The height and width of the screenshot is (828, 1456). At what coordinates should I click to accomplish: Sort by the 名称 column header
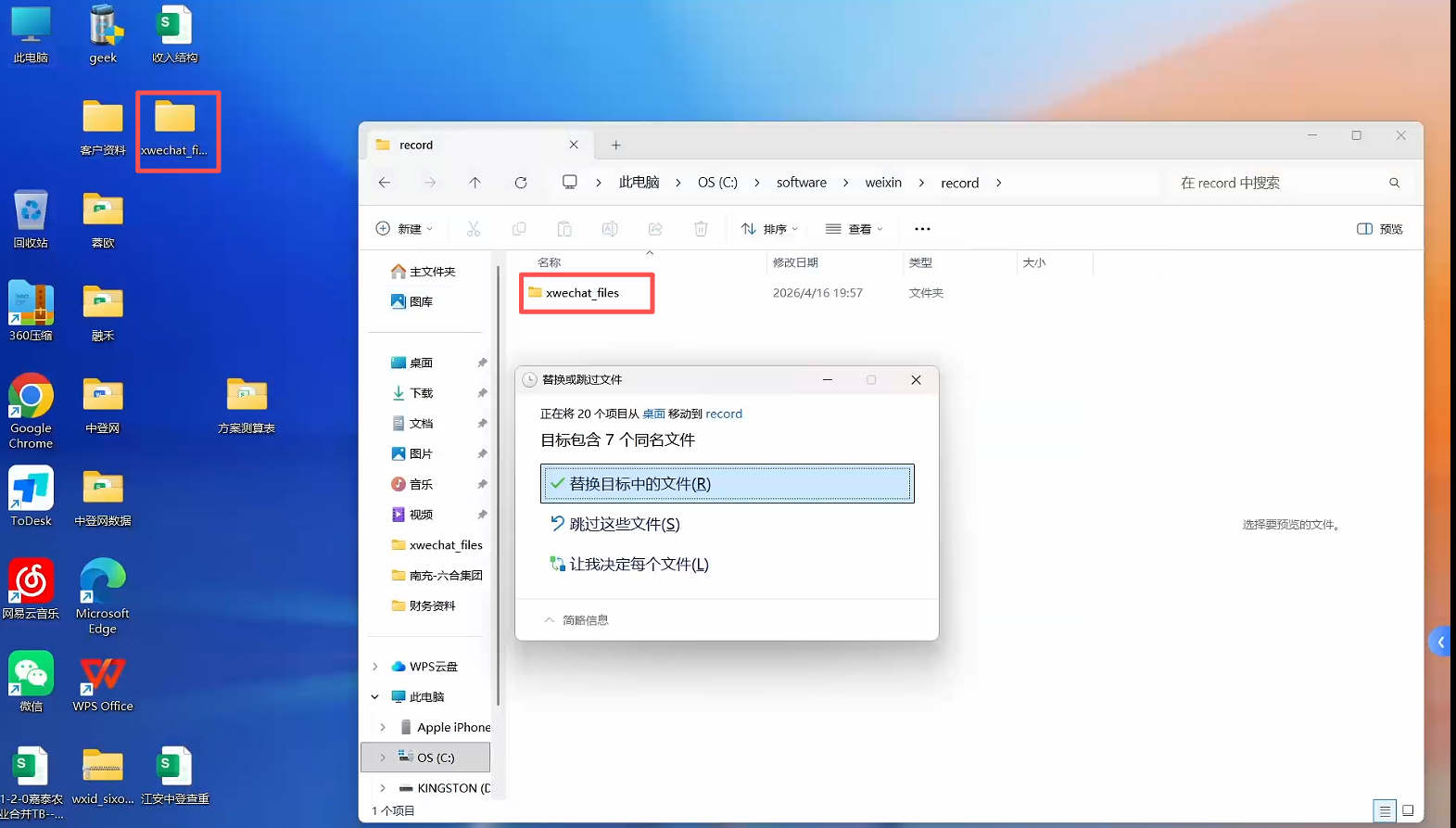(550, 263)
